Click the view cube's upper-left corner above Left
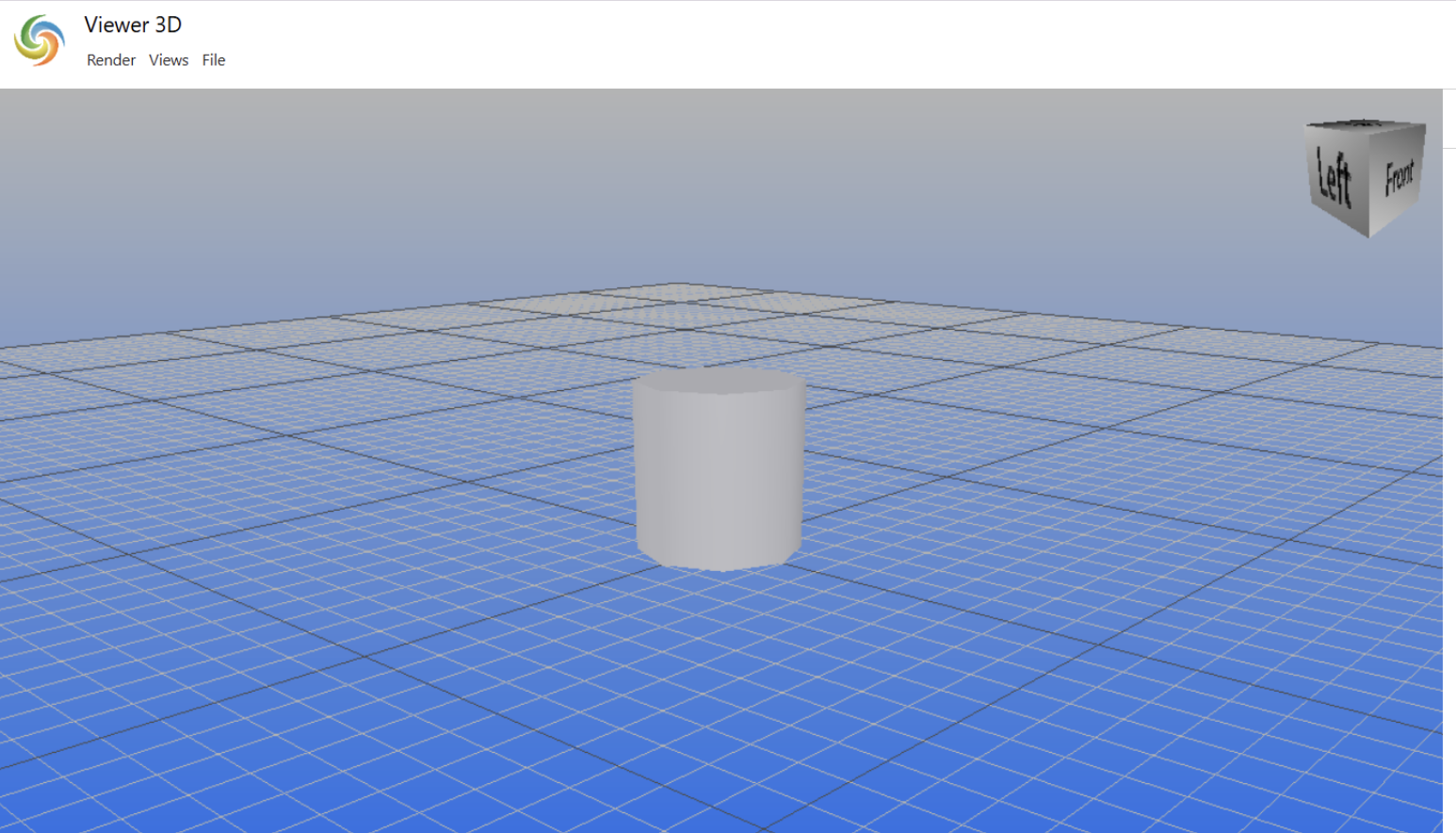1456x833 pixels. point(1307,126)
